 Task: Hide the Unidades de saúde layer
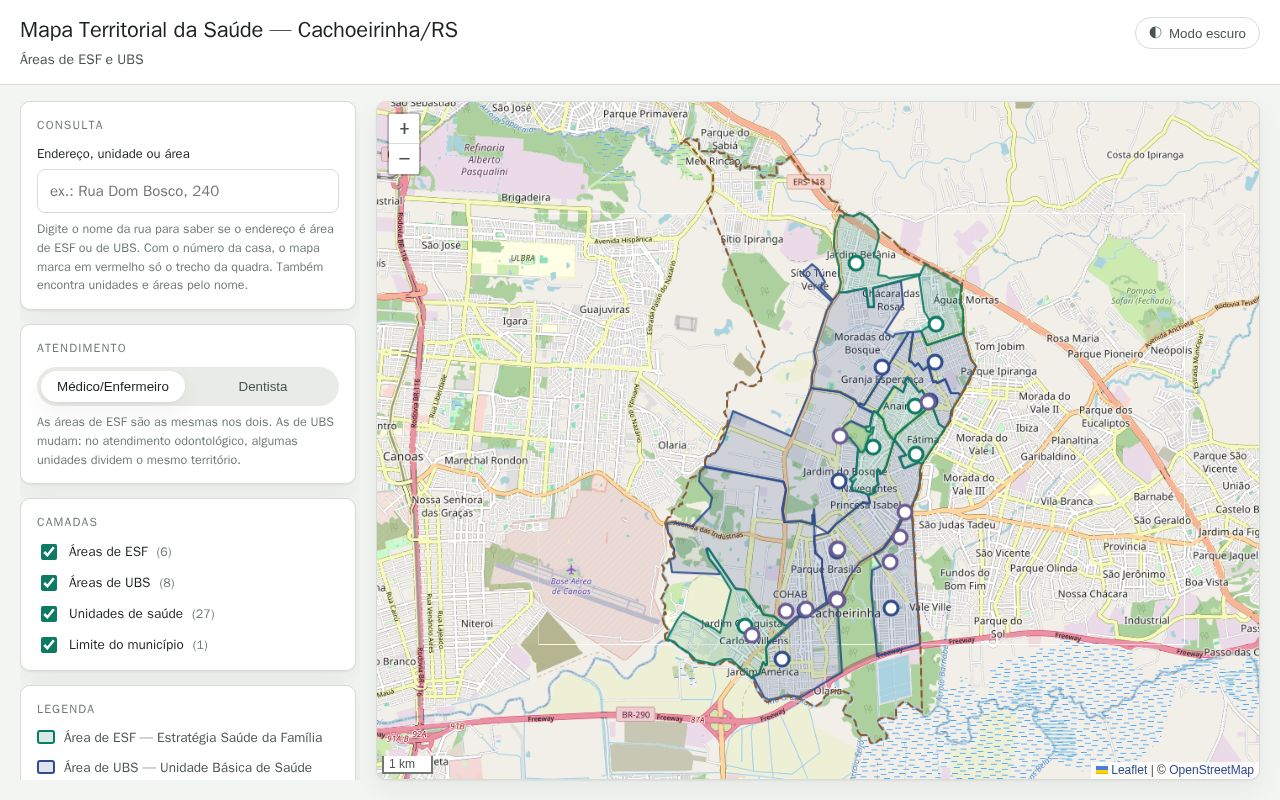click(49, 614)
